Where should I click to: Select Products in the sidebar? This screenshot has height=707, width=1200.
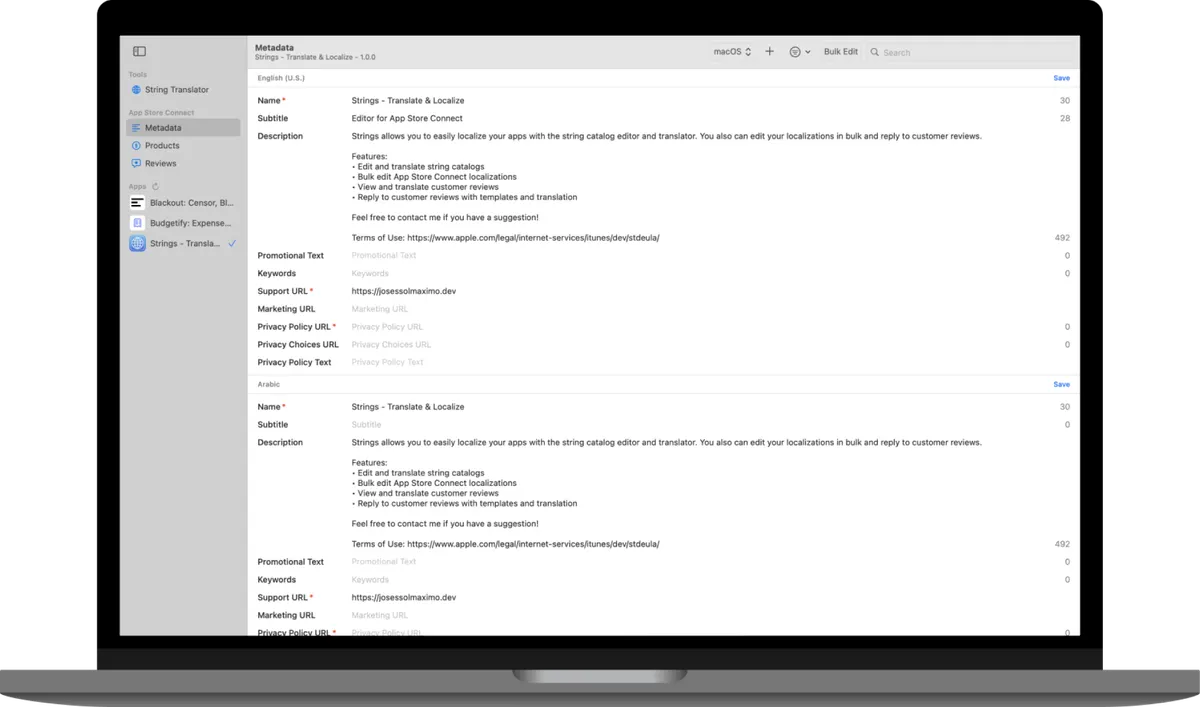click(183, 146)
